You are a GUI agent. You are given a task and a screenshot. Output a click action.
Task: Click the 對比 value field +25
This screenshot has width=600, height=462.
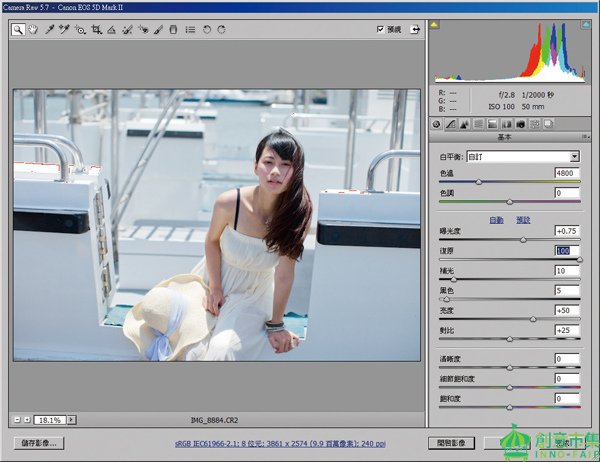(567, 330)
